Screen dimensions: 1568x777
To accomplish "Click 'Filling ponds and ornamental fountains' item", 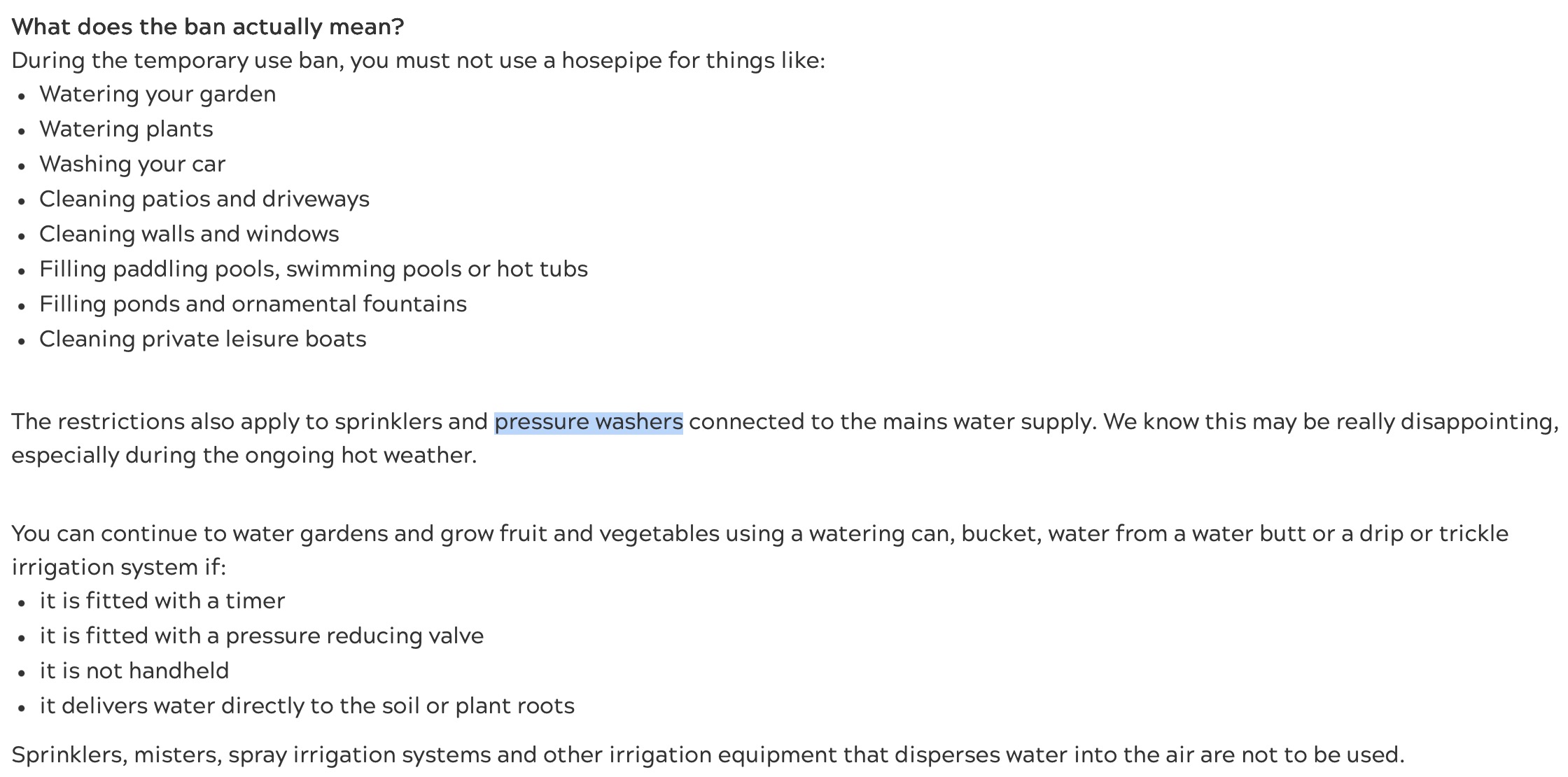I will click(253, 304).
